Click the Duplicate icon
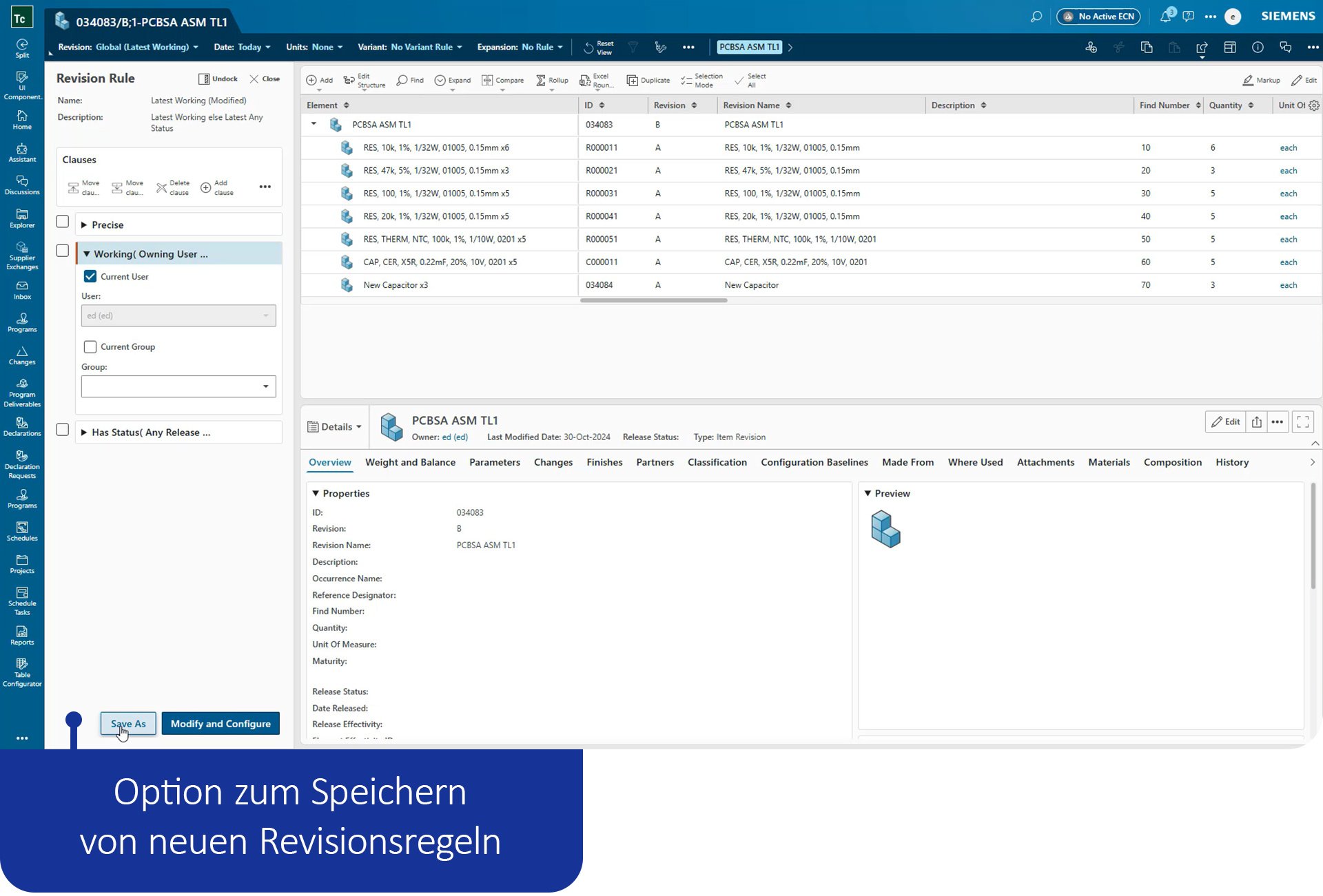The width and height of the screenshot is (1323, 896). (x=647, y=80)
